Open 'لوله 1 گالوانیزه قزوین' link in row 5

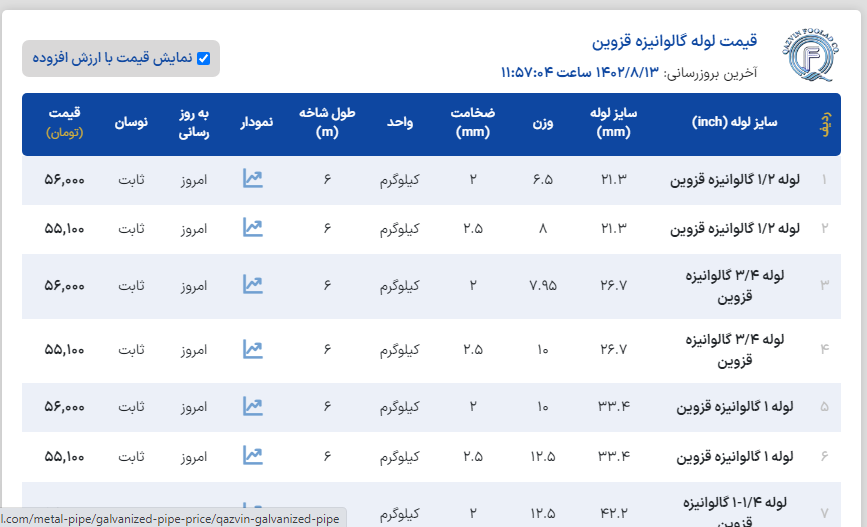tap(740, 407)
